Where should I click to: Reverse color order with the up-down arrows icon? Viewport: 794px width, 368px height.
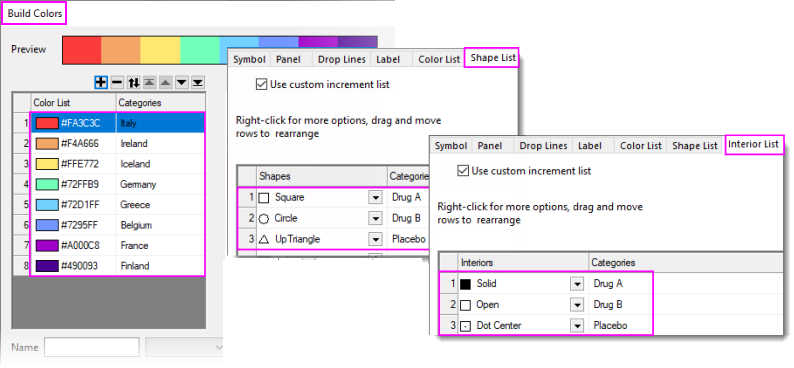pyautogui.click(x=133, y=82)
